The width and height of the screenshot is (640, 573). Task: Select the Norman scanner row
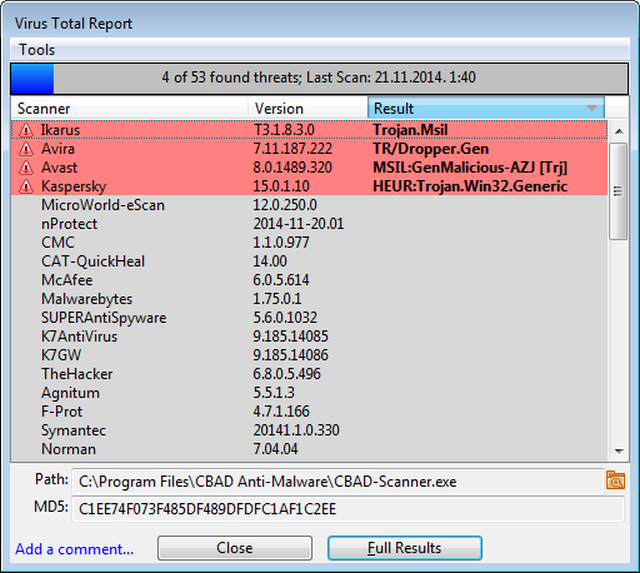click(x=309, y=449)
